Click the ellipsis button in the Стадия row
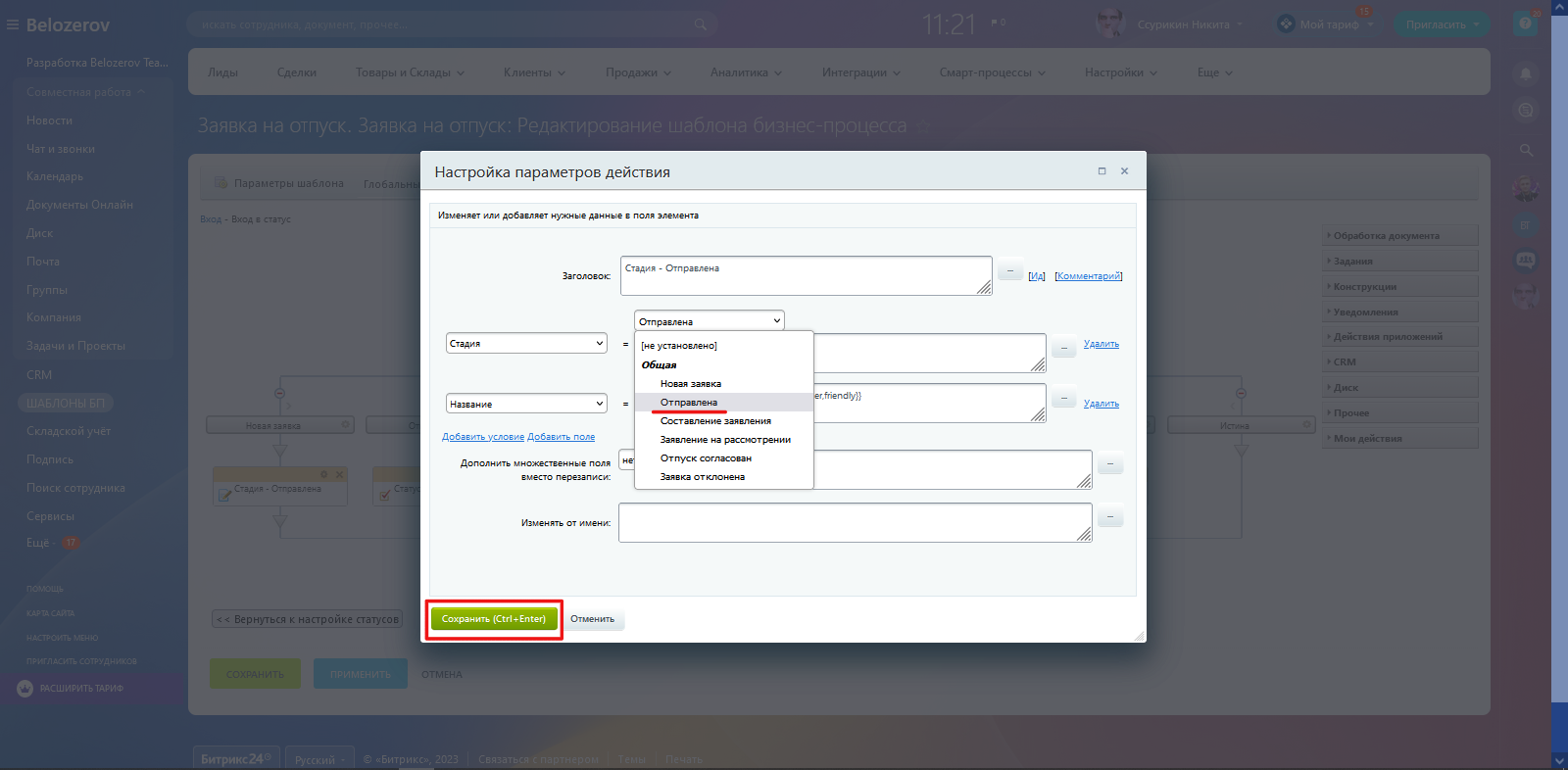Screen dimensions: 1568x770 1064,347
